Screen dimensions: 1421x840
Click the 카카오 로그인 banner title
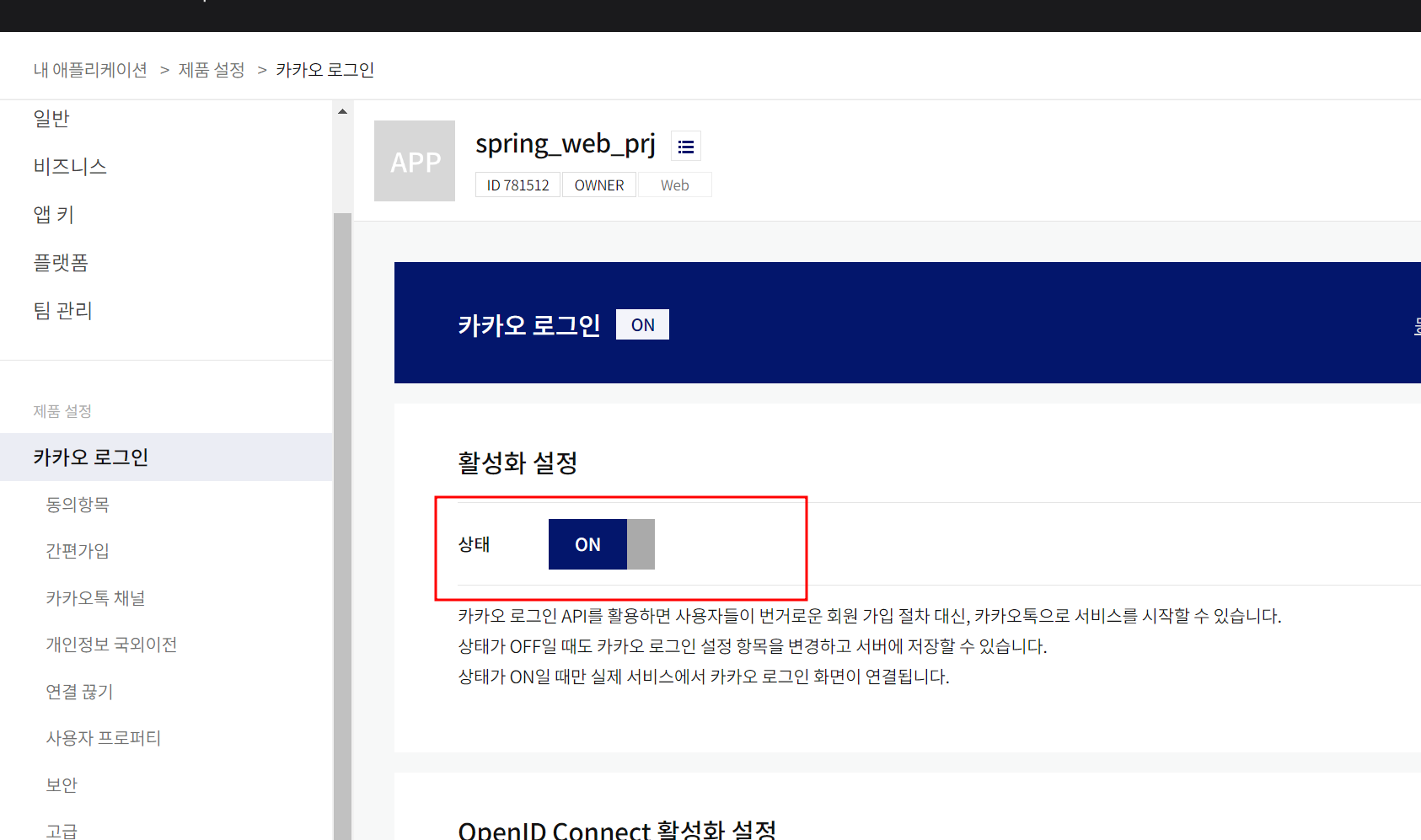(529, 325)
